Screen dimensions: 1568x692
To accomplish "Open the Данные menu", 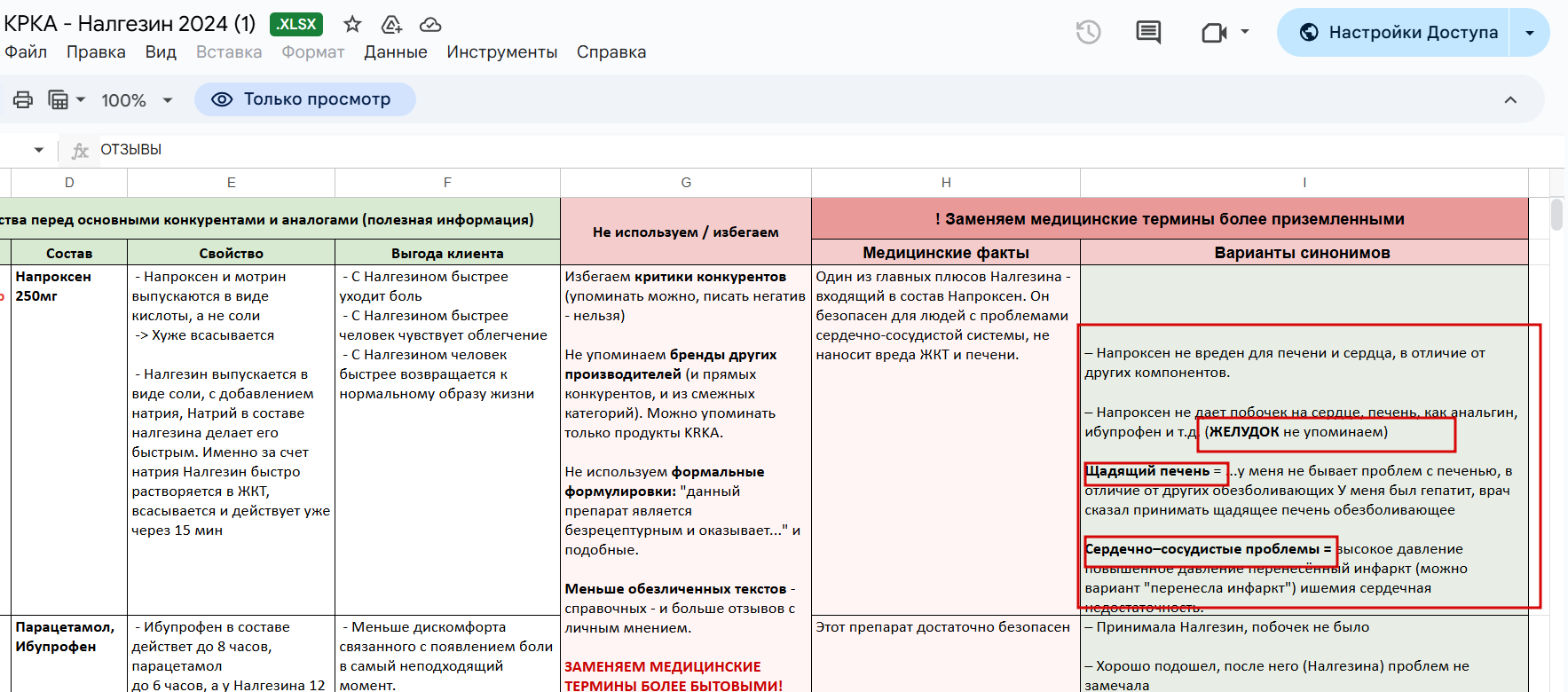I will pyautogui.click(x=396, y=52).
